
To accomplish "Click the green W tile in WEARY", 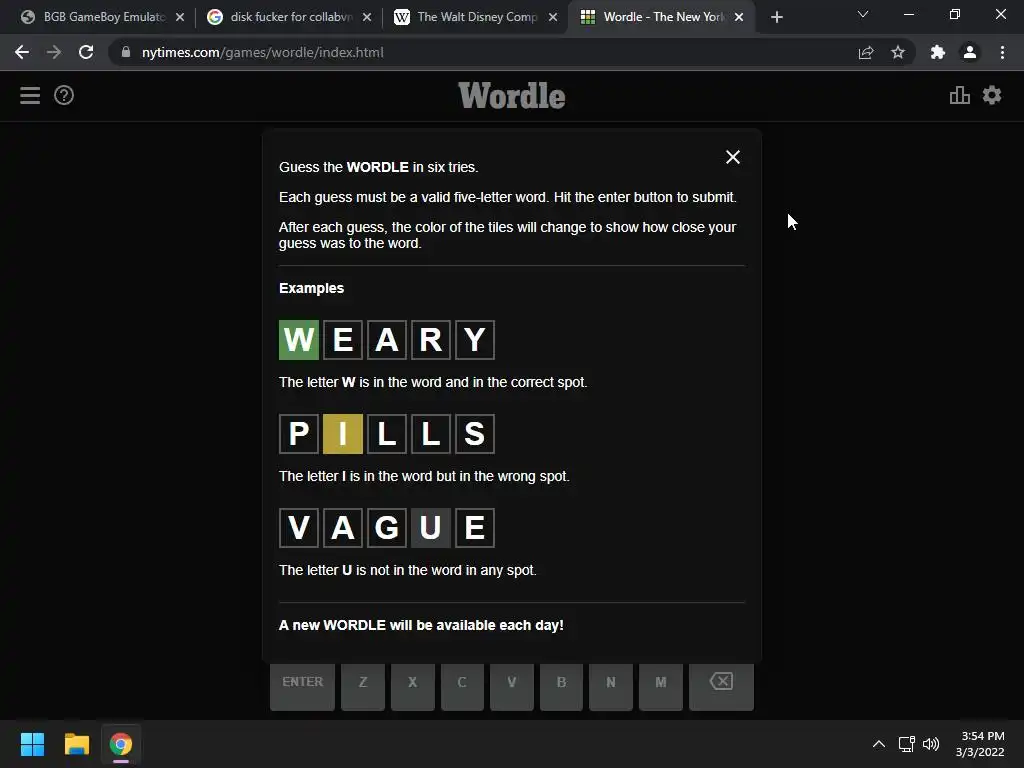I will 298,340.
